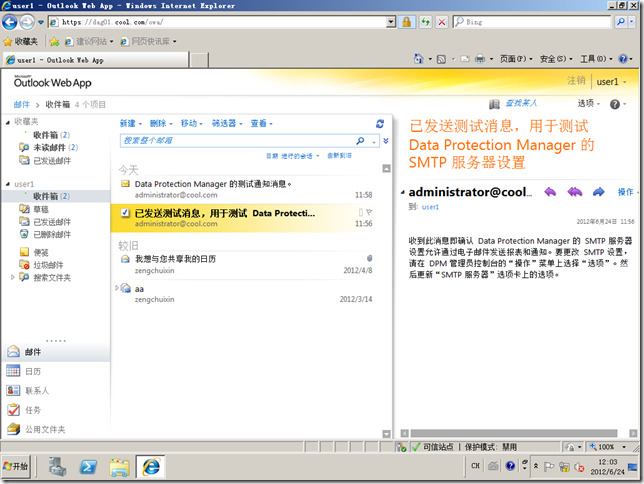
Task: Click the scroll down arrow of the message list
Action: tap(386, 434)
